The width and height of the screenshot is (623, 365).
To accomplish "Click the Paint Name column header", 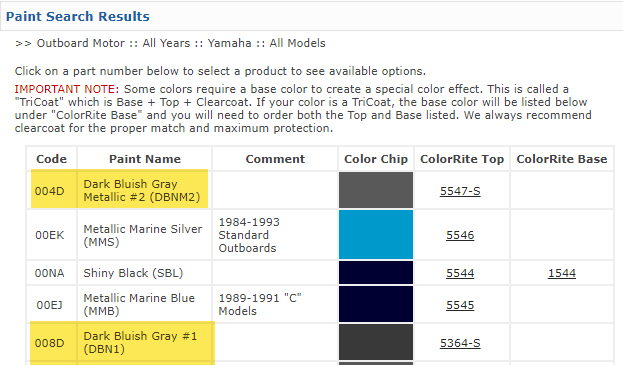I will tap(145, 159).
